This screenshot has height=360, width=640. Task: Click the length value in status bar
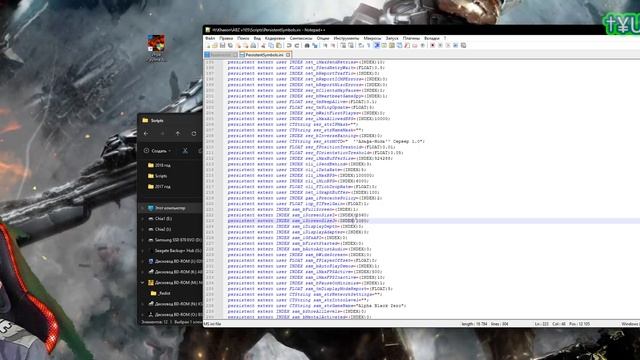point(475,324)
